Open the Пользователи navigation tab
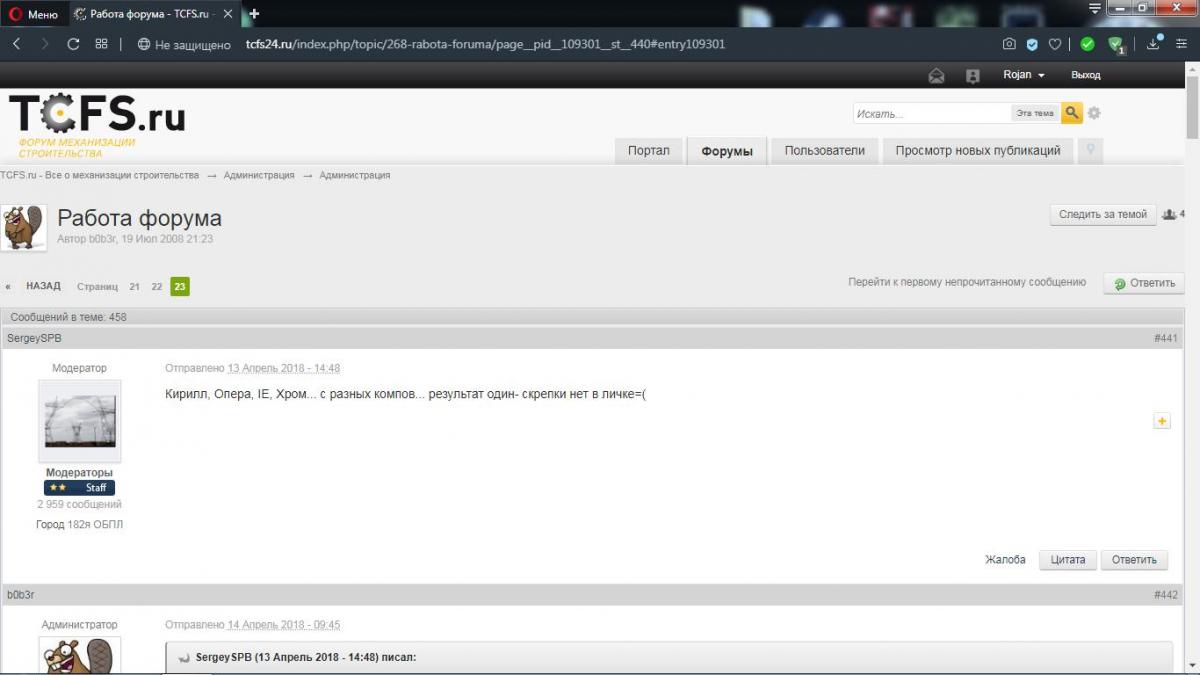1200x675 pixels. (824, 151)
